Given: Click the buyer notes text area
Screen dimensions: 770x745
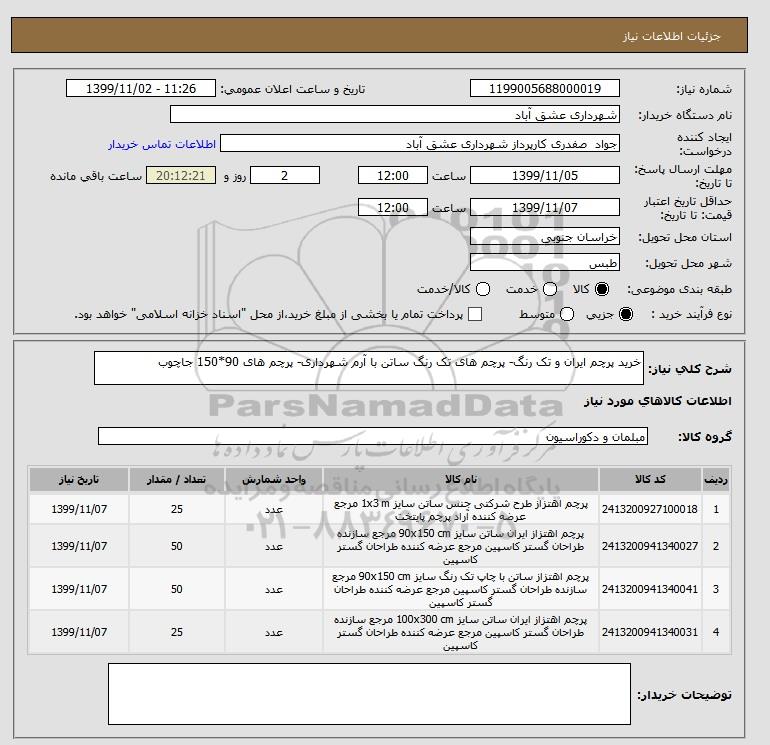Looking at the screenshot, I should tap(369, 694).
